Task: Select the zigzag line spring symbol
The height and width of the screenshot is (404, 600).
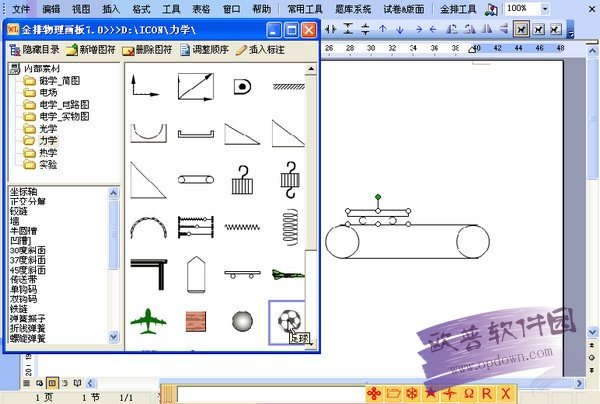Action: click(242, 227)
